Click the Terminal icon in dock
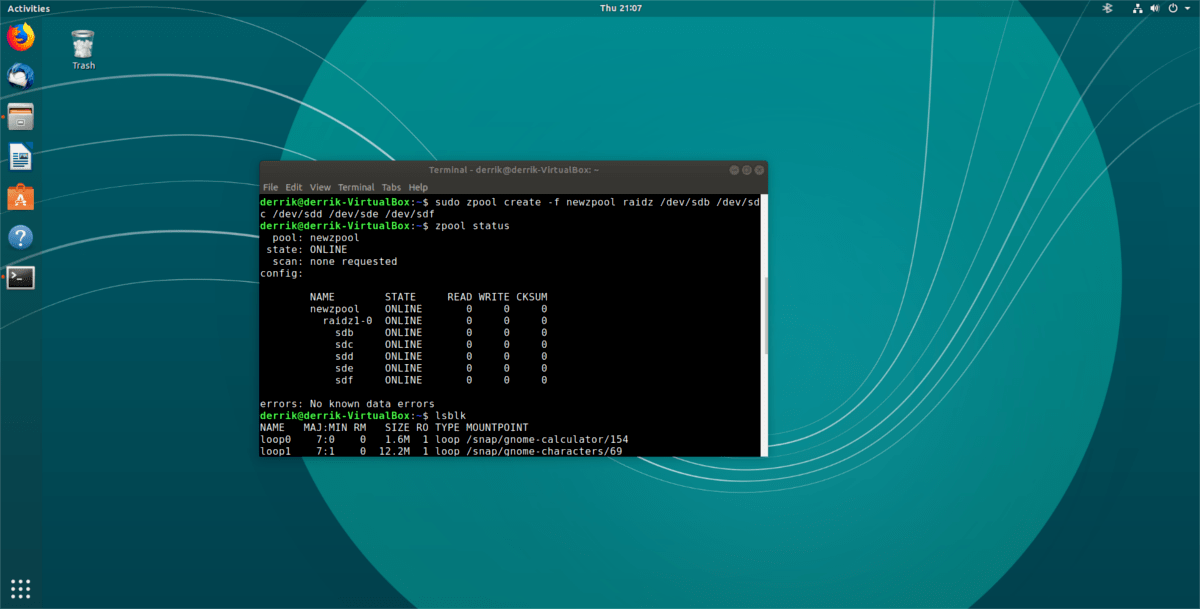This screenshot has width=1200, height=609. click(20, 277)
